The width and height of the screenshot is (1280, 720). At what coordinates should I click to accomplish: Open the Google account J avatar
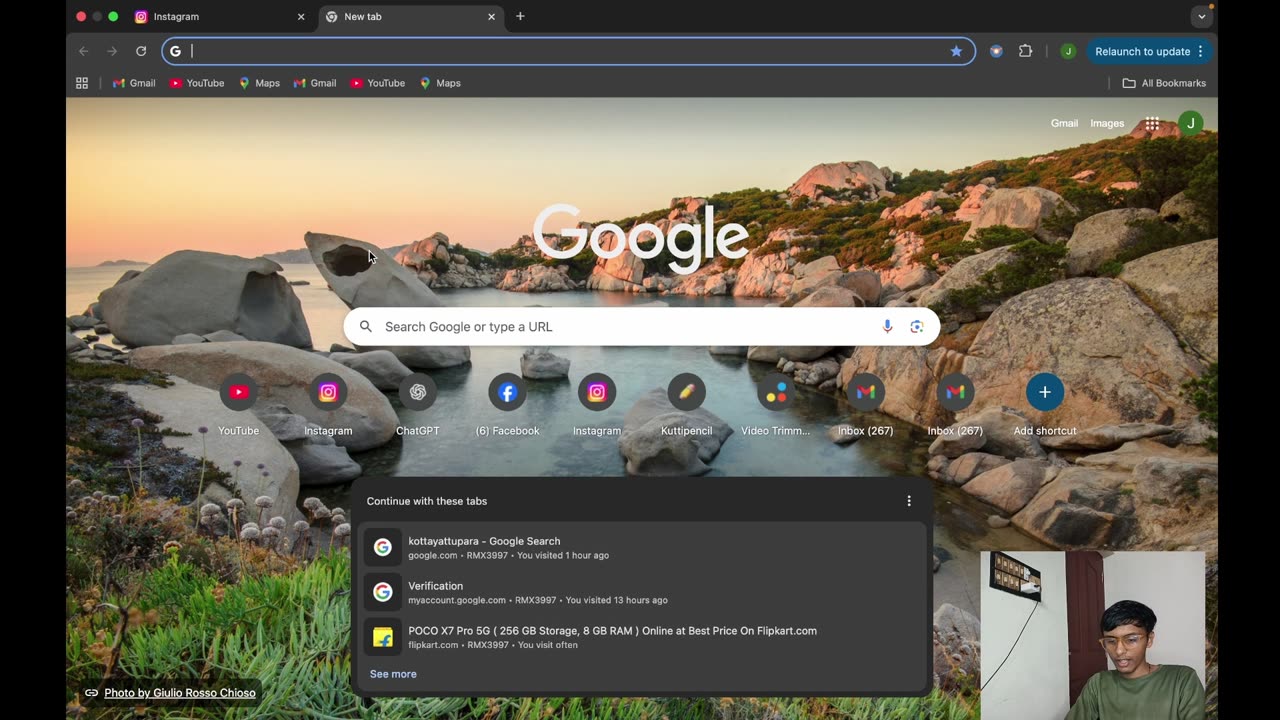(x=1190, y=123)
